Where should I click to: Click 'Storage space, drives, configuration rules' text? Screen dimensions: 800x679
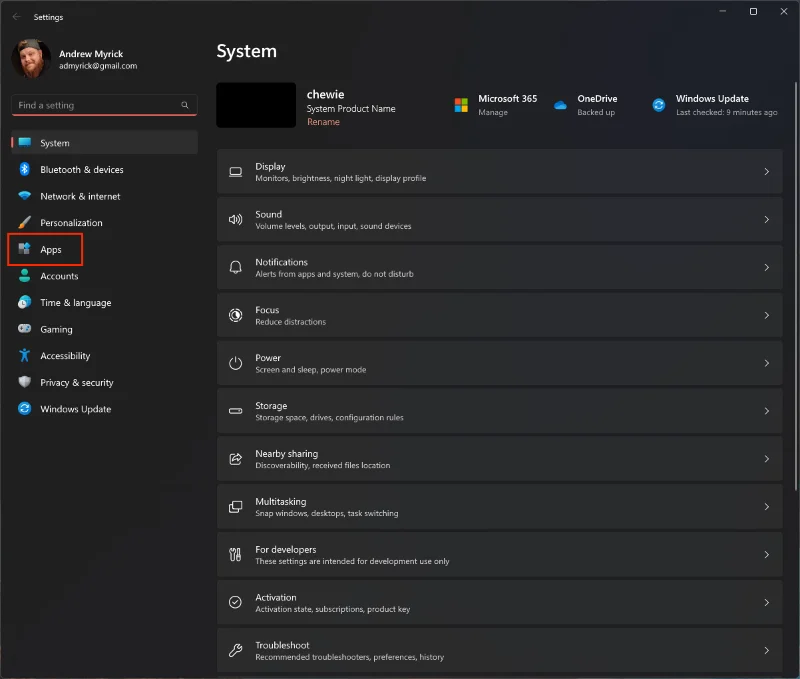click(x=329, y=418)
